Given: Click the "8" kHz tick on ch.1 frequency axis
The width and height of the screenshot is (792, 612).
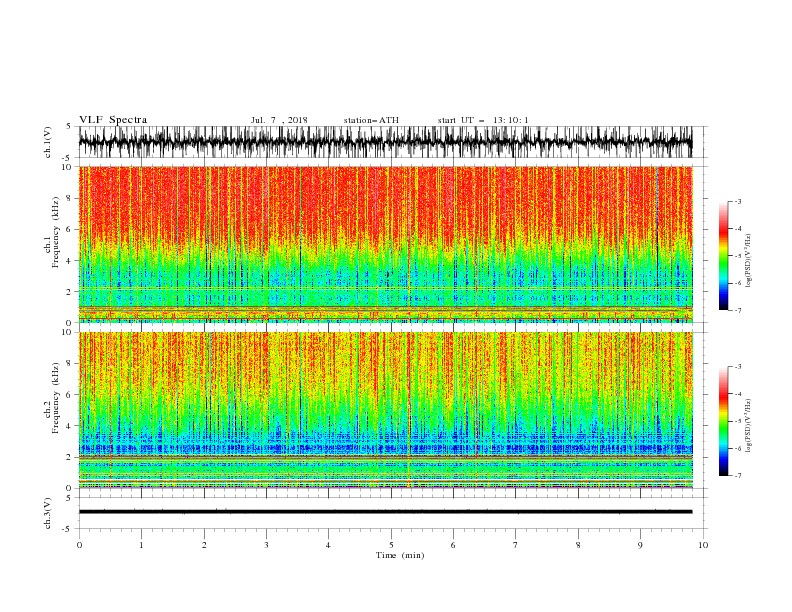Looking at the screenshot, I should point(69,198).
